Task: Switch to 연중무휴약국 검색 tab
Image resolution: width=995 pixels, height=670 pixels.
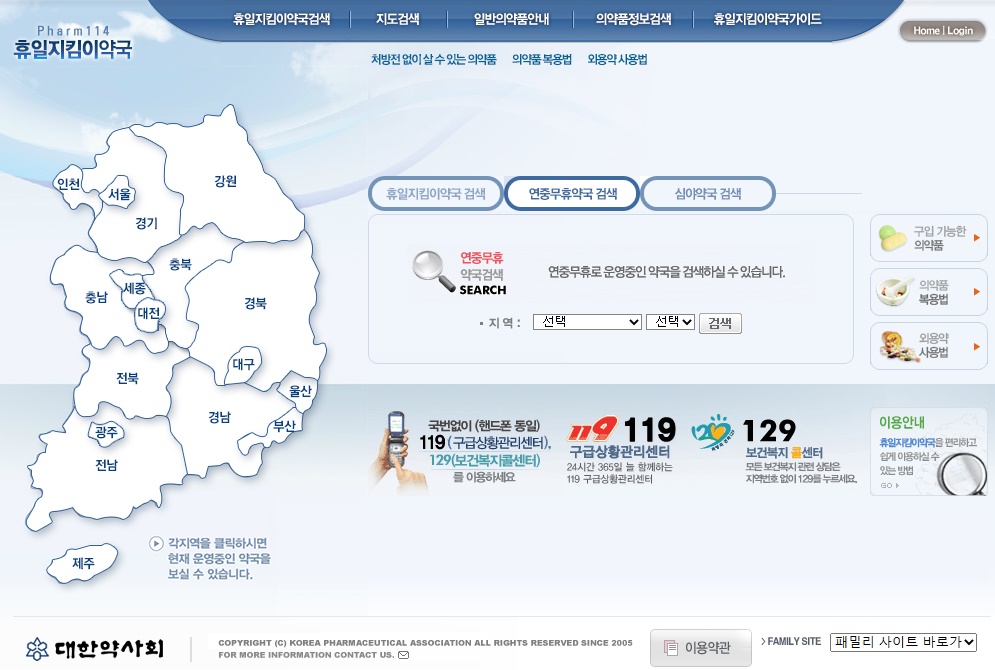Action: (x=572, y=194)
